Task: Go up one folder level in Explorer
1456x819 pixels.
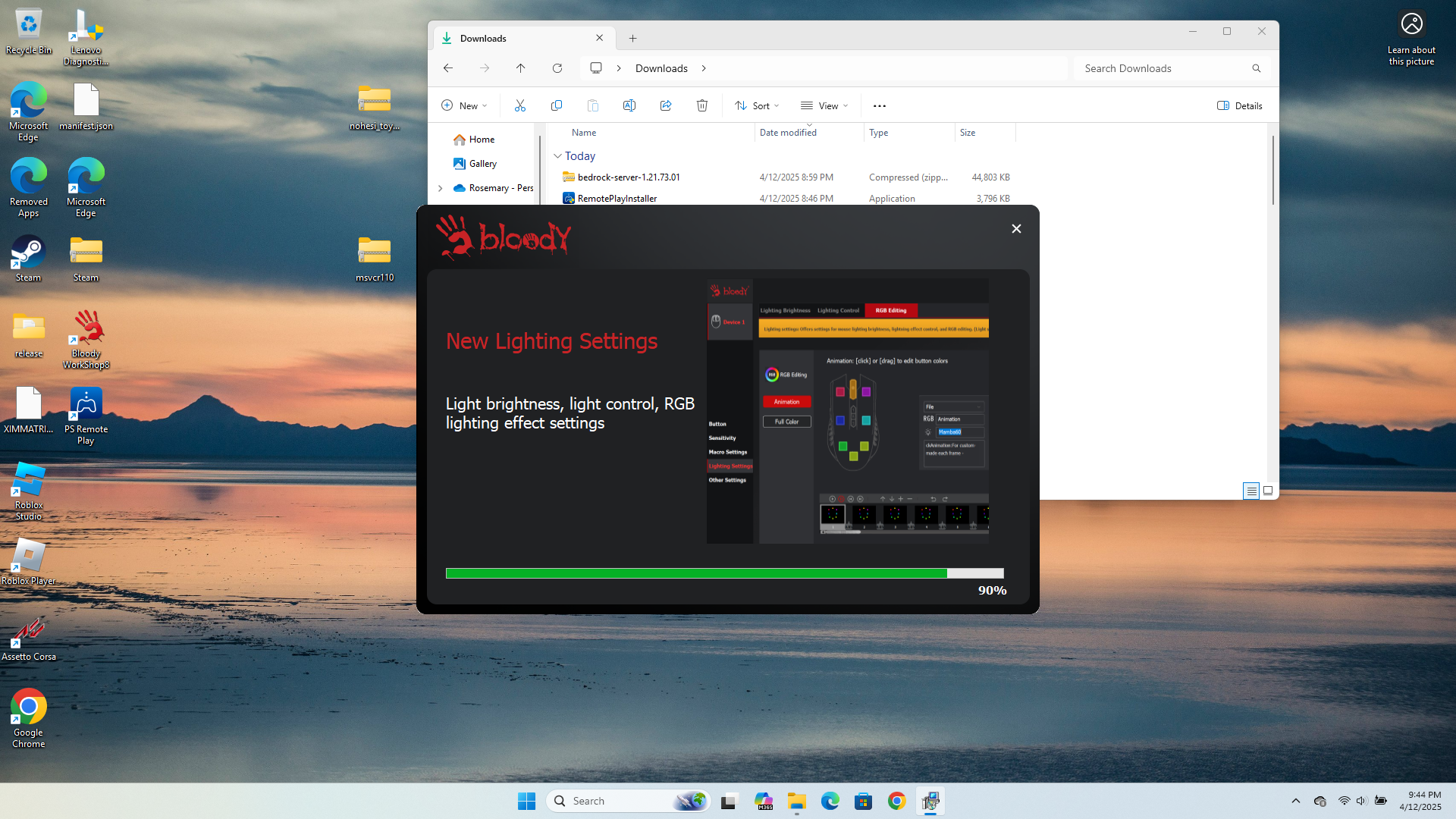Action: (521, 68)
